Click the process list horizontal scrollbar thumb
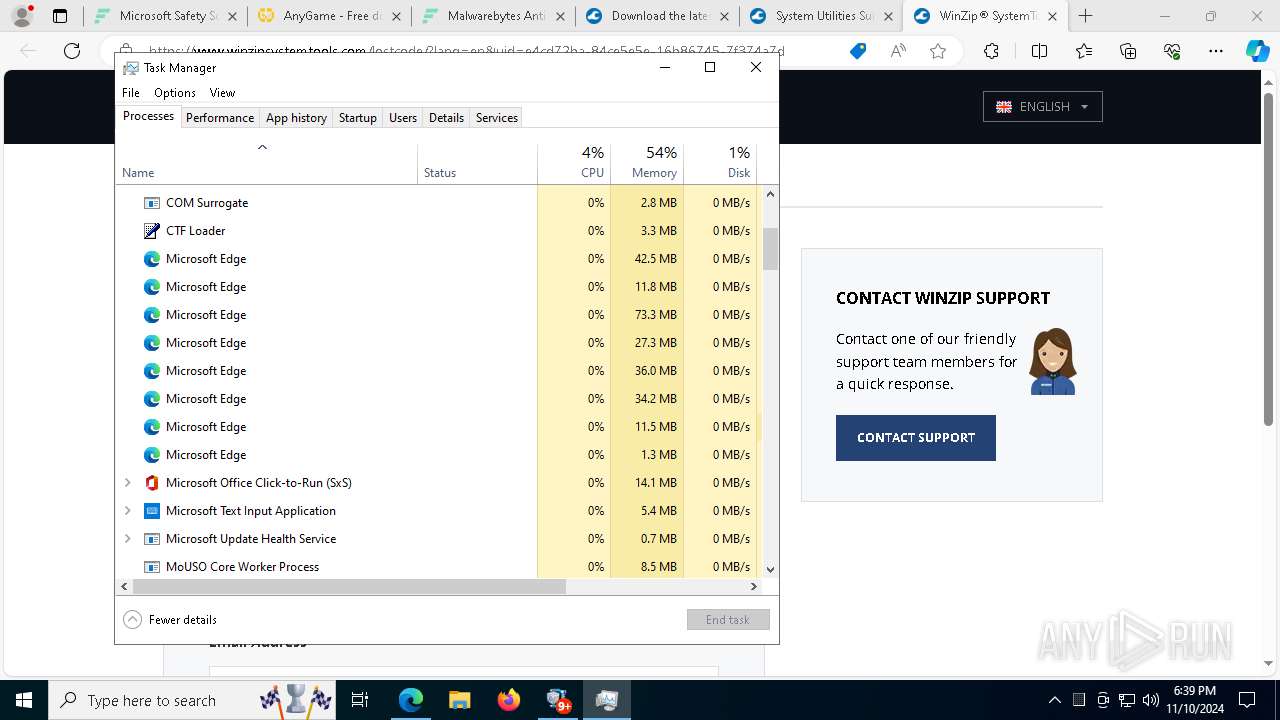The image size is (1280, 720). tap(349, 586)
